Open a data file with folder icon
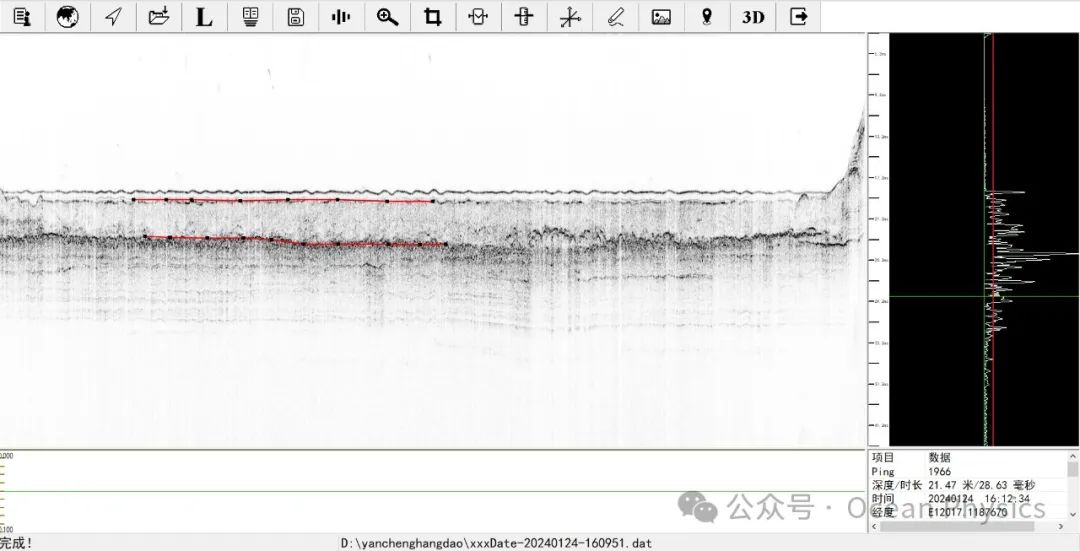This screenshot has width=1080, height=551. (158, 17)
